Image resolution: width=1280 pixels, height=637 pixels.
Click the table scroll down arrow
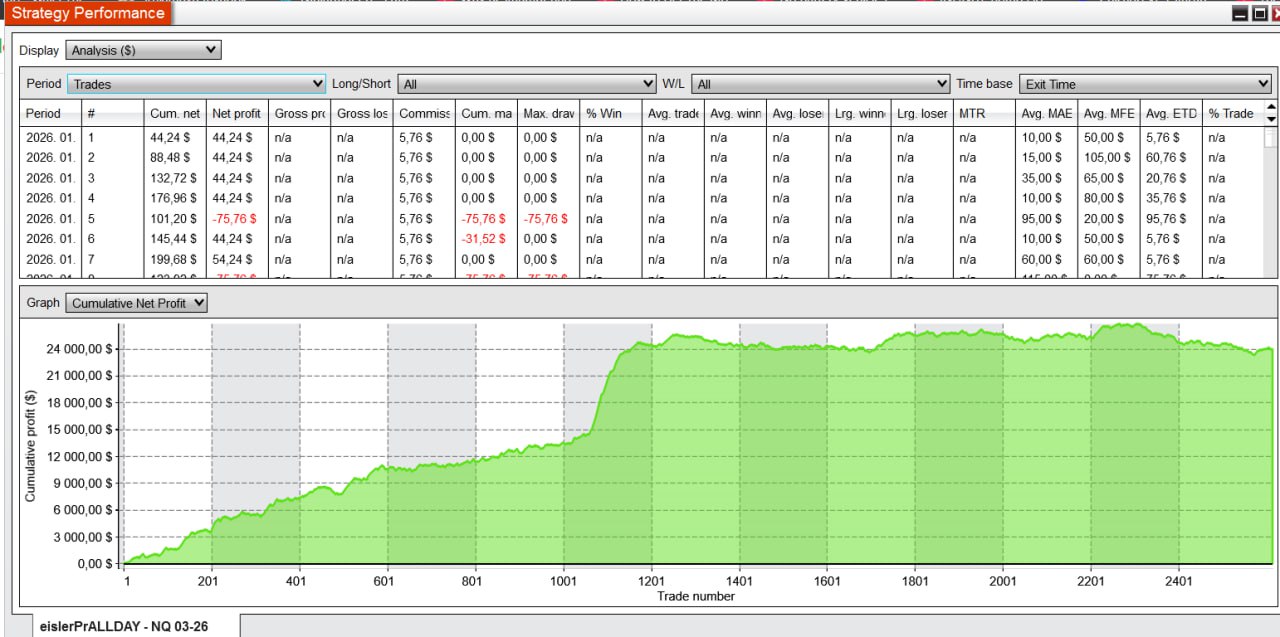[1271, 118]
